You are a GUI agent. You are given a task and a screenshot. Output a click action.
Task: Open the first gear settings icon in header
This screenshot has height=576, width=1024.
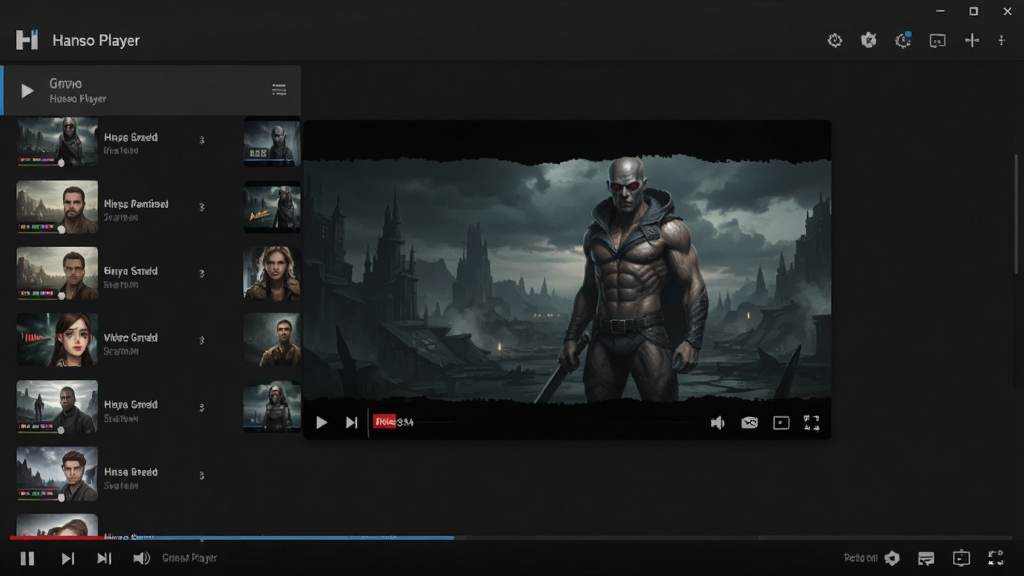click(x=835, y=40)
